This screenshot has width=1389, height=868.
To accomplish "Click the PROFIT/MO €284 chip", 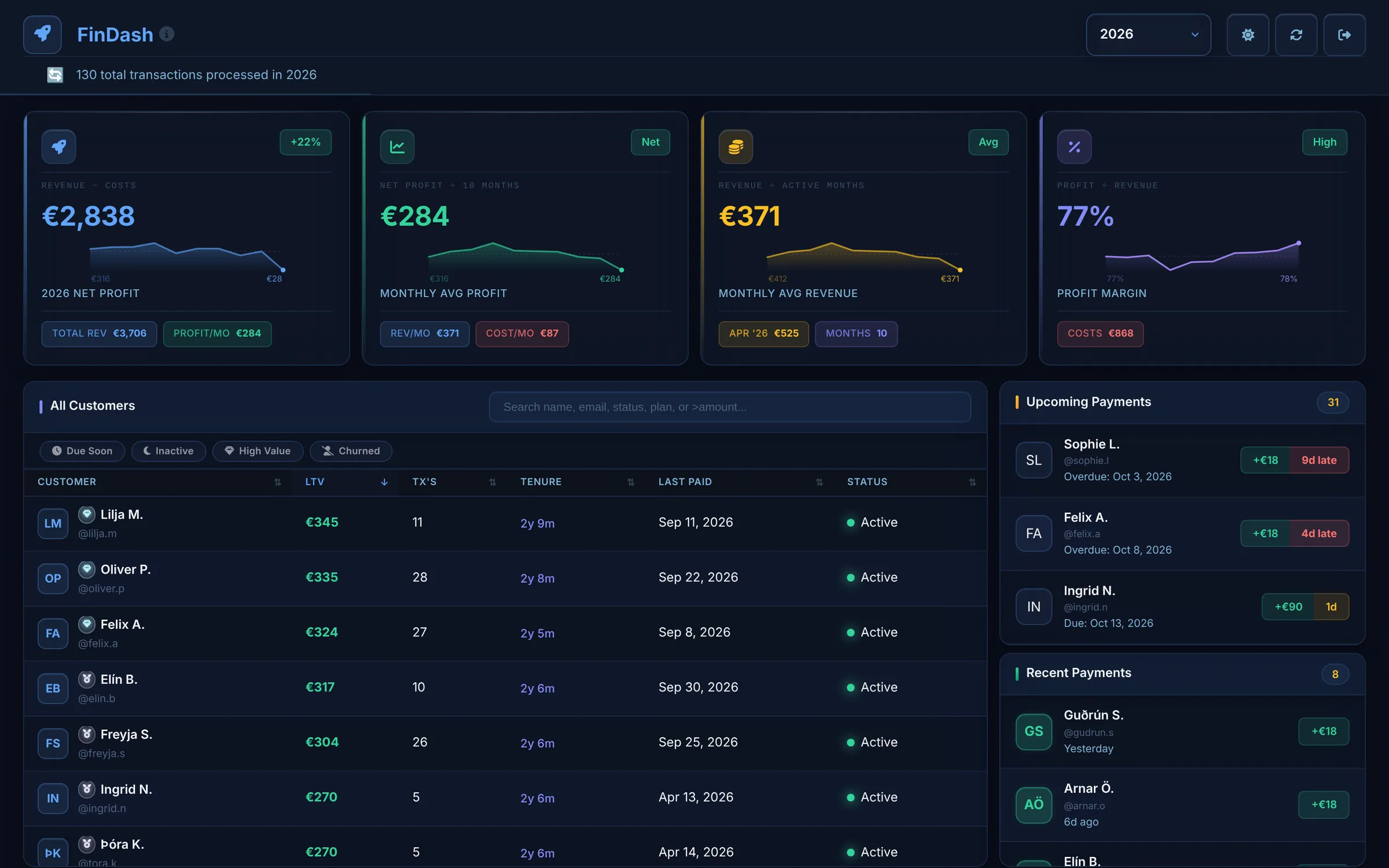I will [x=217, y=333].
